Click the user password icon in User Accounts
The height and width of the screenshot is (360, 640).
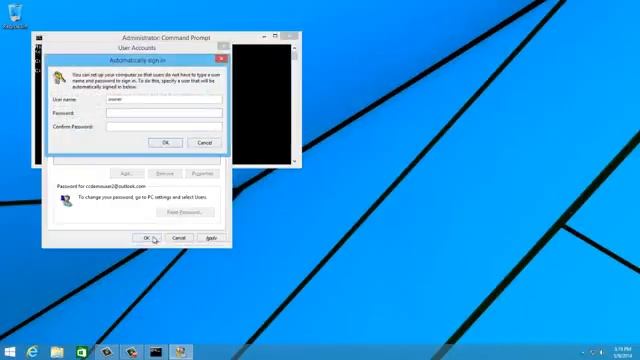coord(66,200)
